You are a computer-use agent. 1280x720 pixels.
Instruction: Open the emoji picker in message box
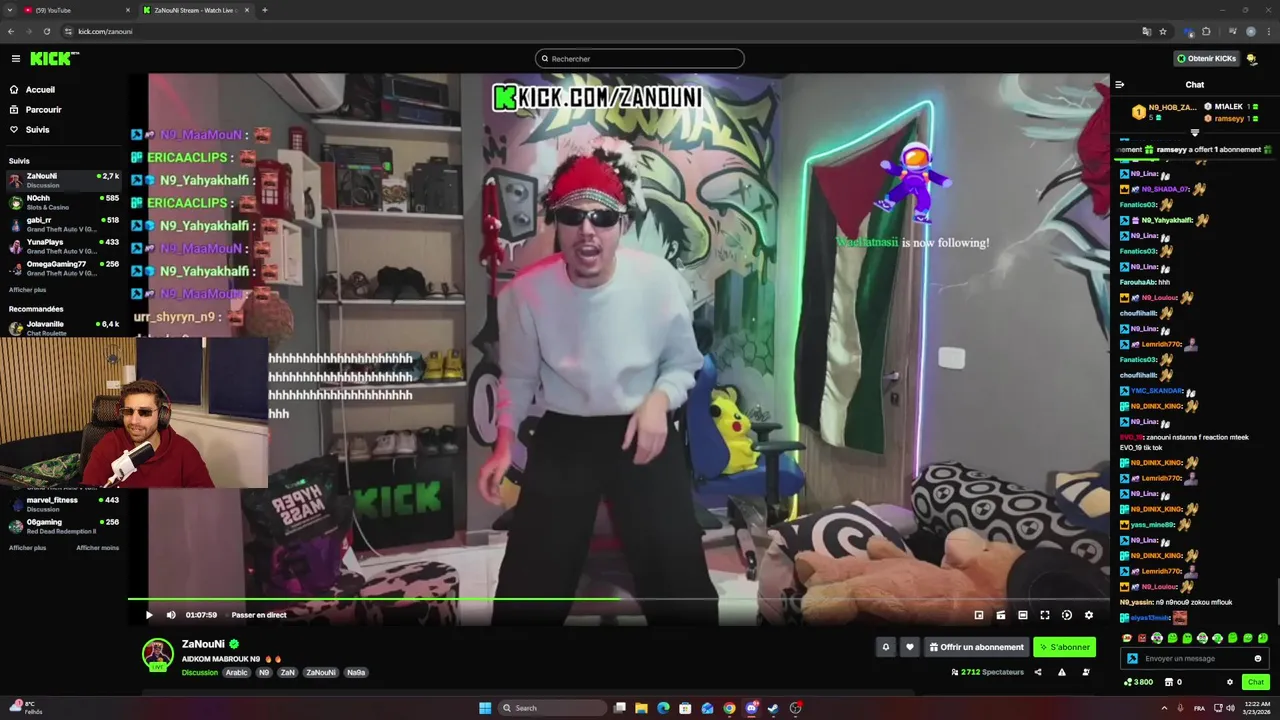coord(1258,658)
